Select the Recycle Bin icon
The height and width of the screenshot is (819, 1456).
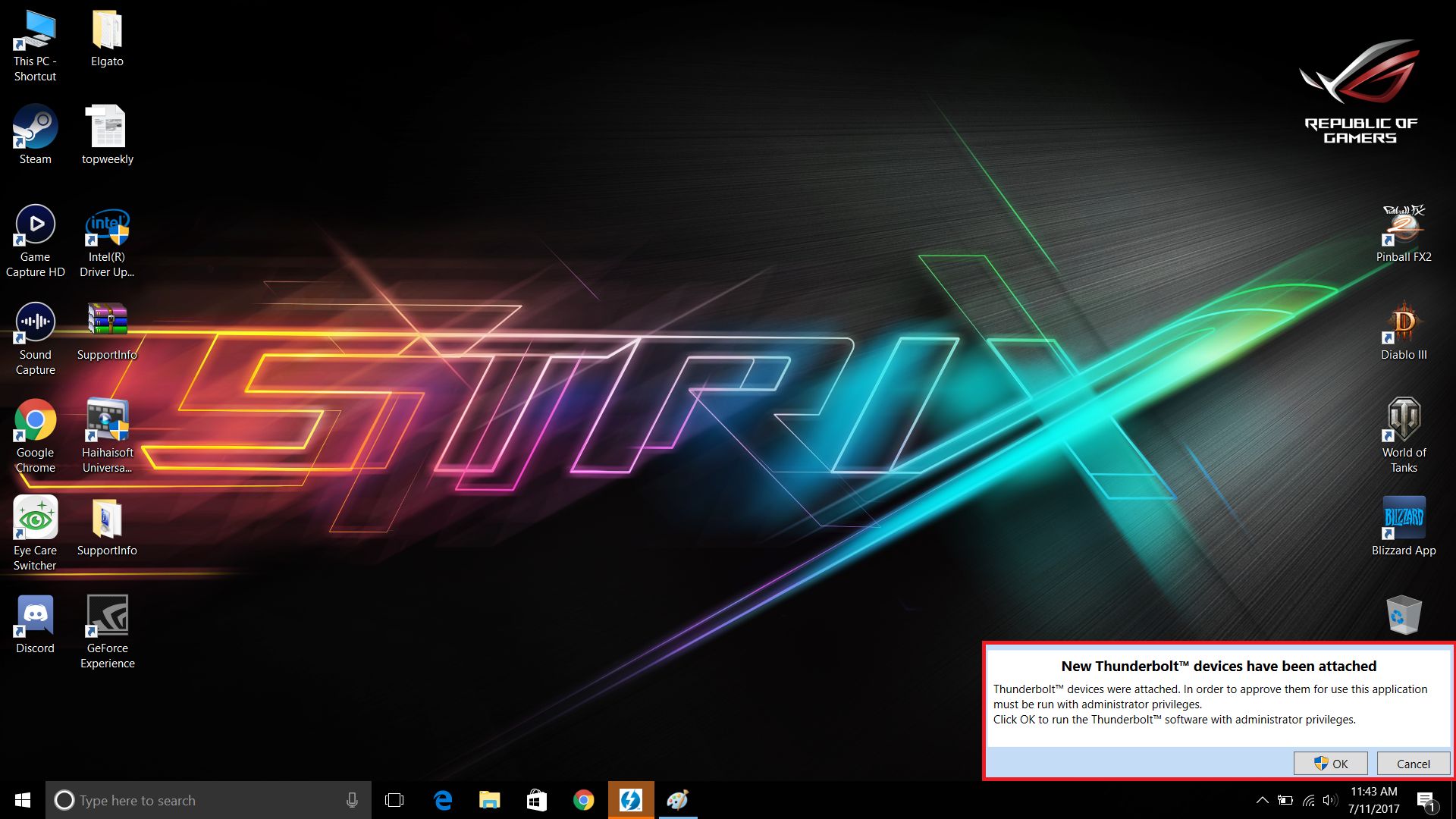pyautogui.click(x=1404, y=615)
